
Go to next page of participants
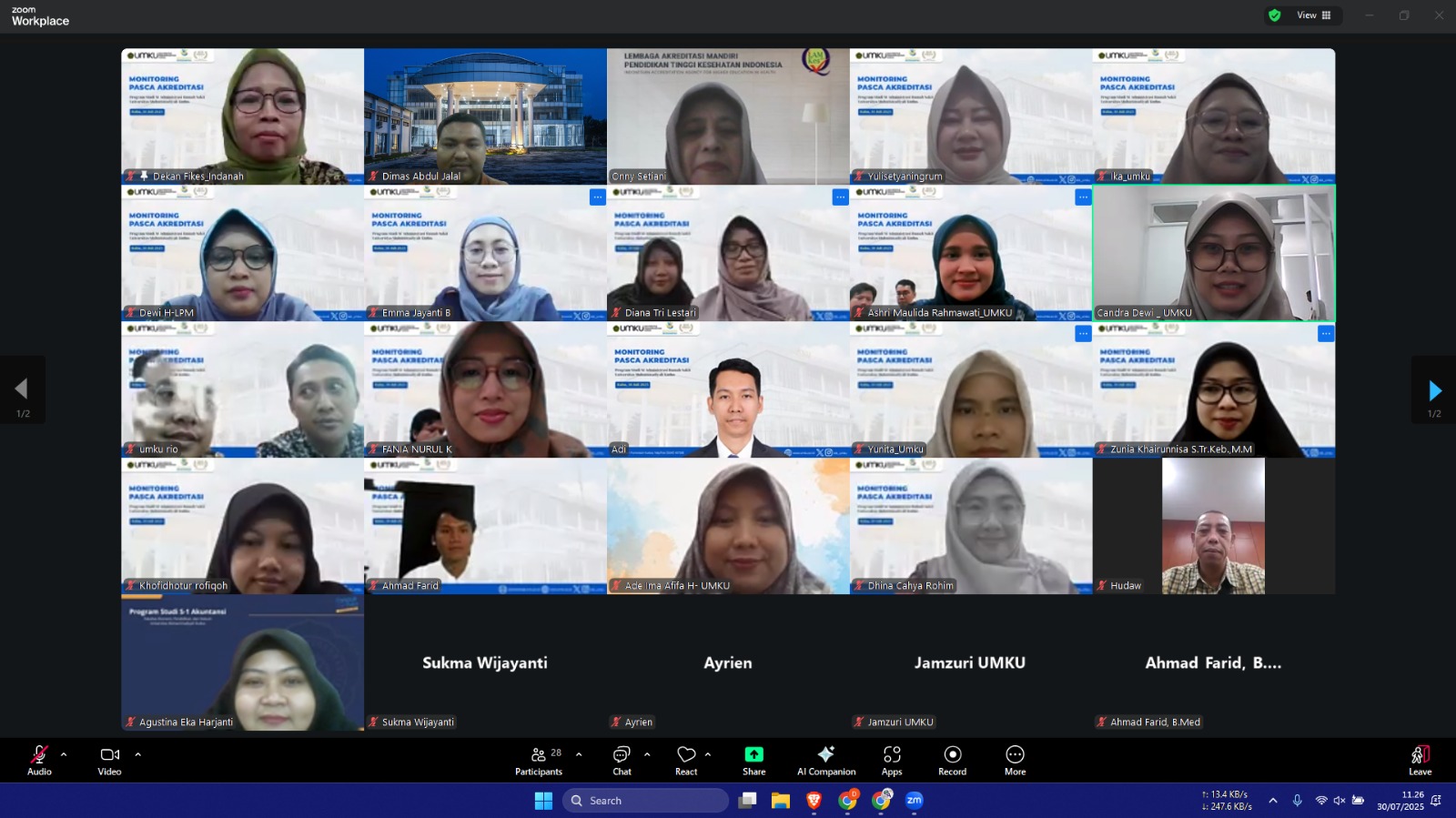(1434, 391)
